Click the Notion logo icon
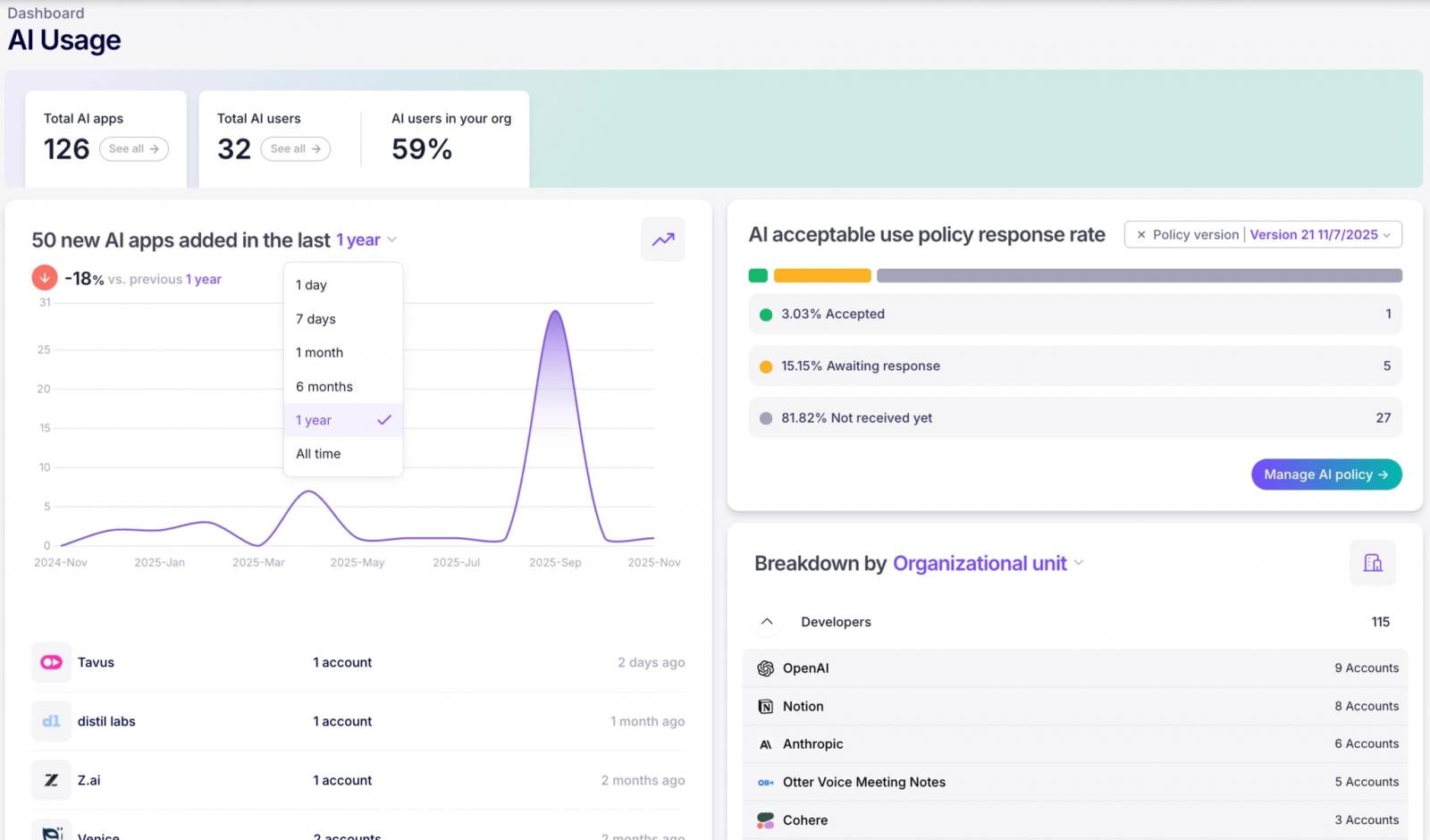 765,706
